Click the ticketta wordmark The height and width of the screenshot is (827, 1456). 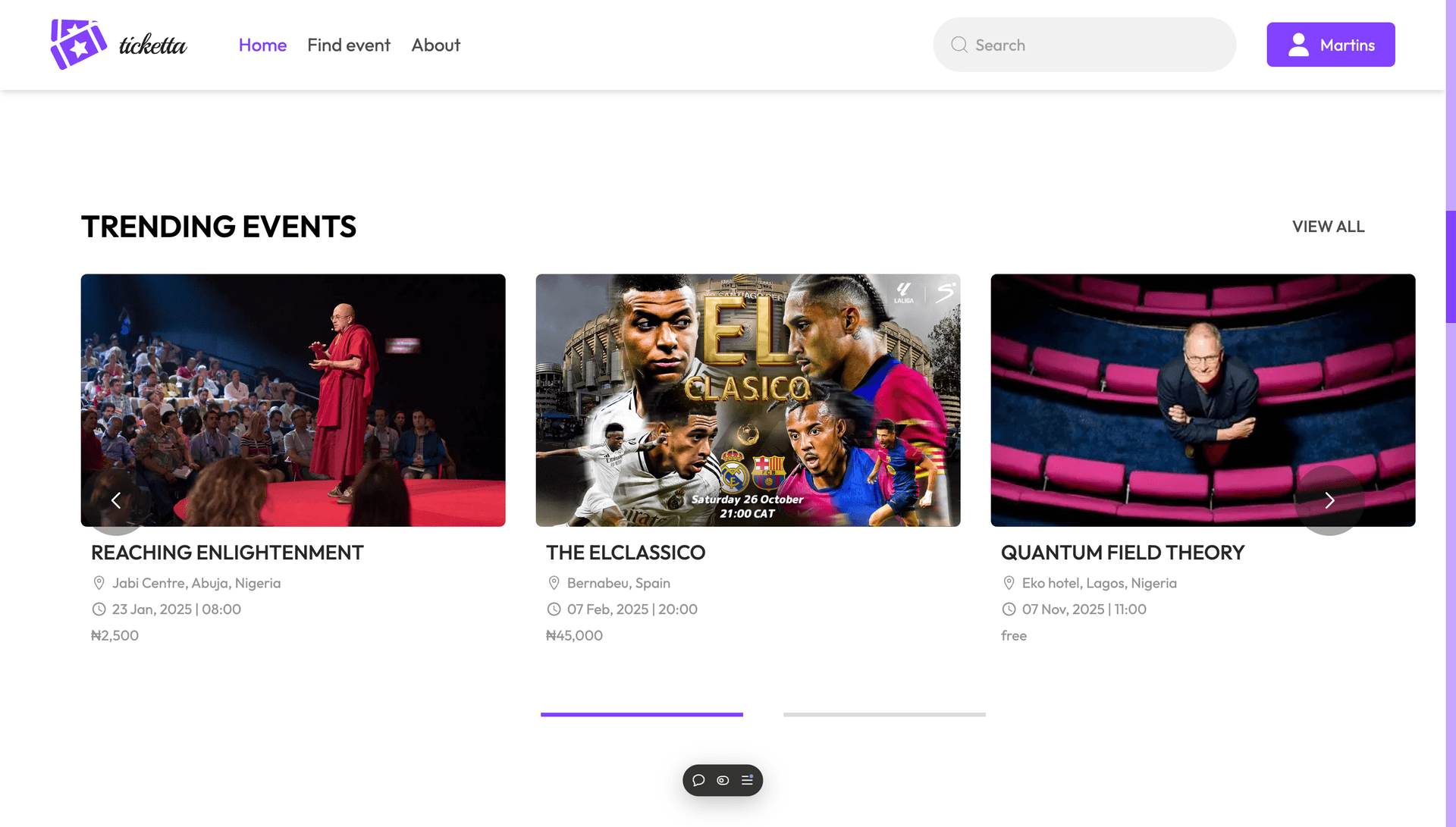coord(153,45)
